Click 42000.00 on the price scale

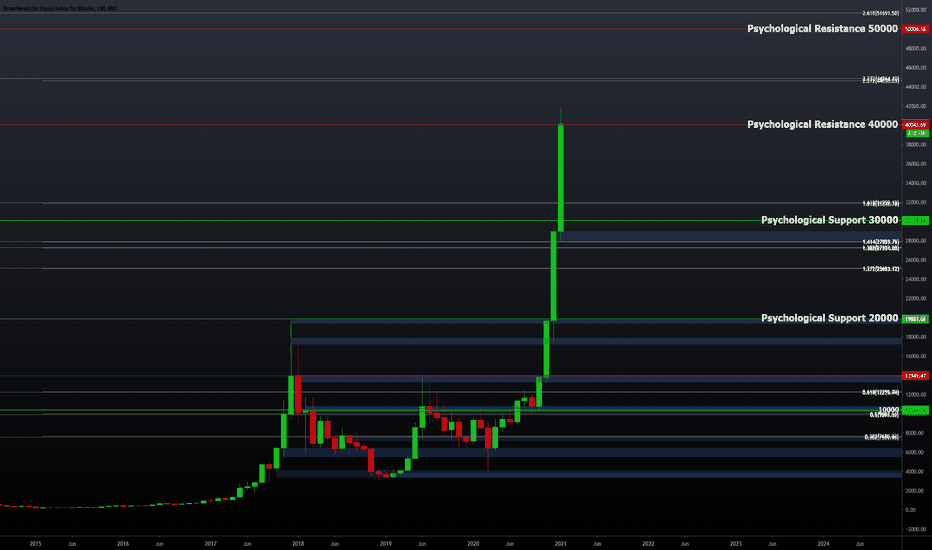click(x=916, y=106)
